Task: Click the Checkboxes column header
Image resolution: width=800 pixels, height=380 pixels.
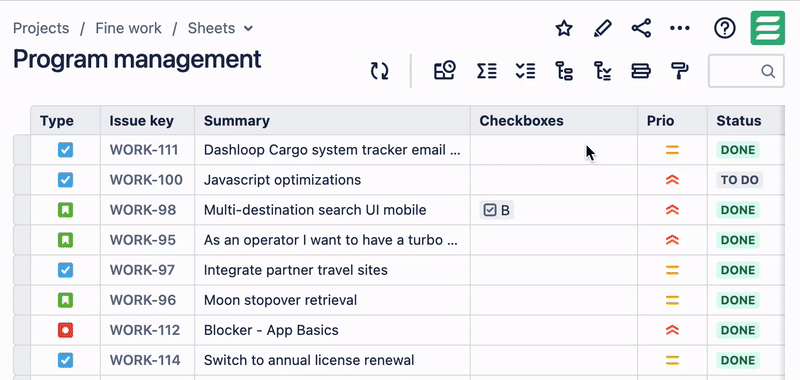Action: pyautogui.click(x=554, y=120)
